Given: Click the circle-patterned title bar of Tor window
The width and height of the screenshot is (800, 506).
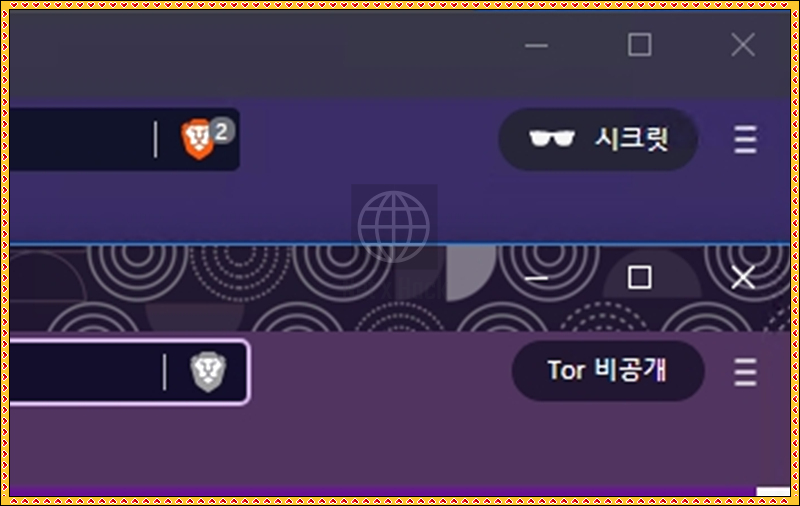Looking at the screenshot, I should coord(255,288).
